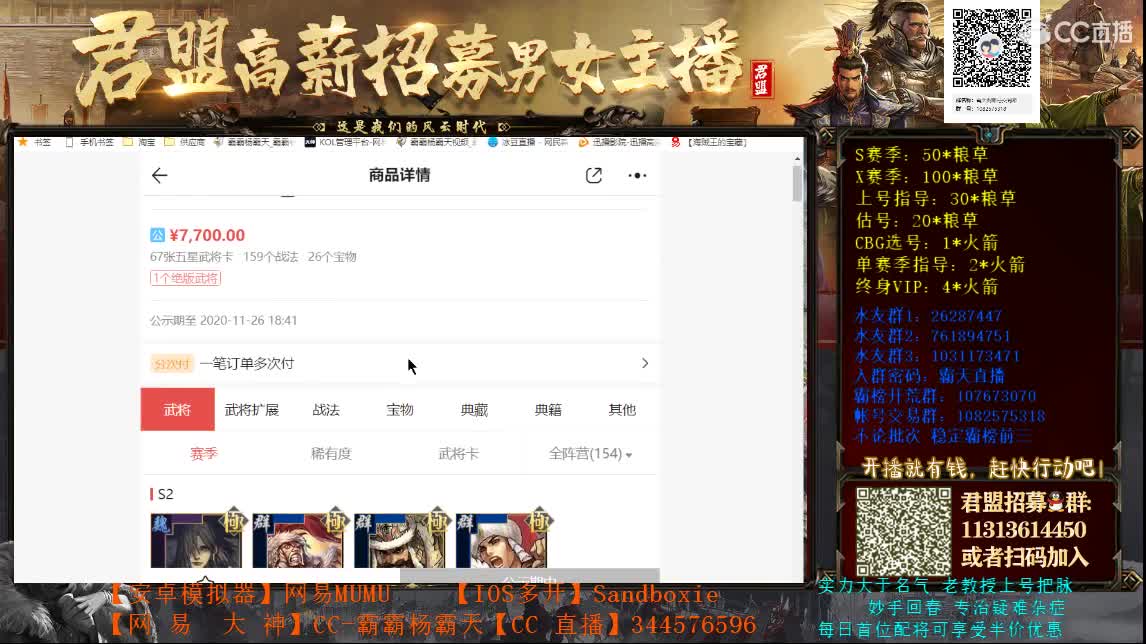
Task: Select the 魏 hero card thumbnail
Action: pos(196,539)
